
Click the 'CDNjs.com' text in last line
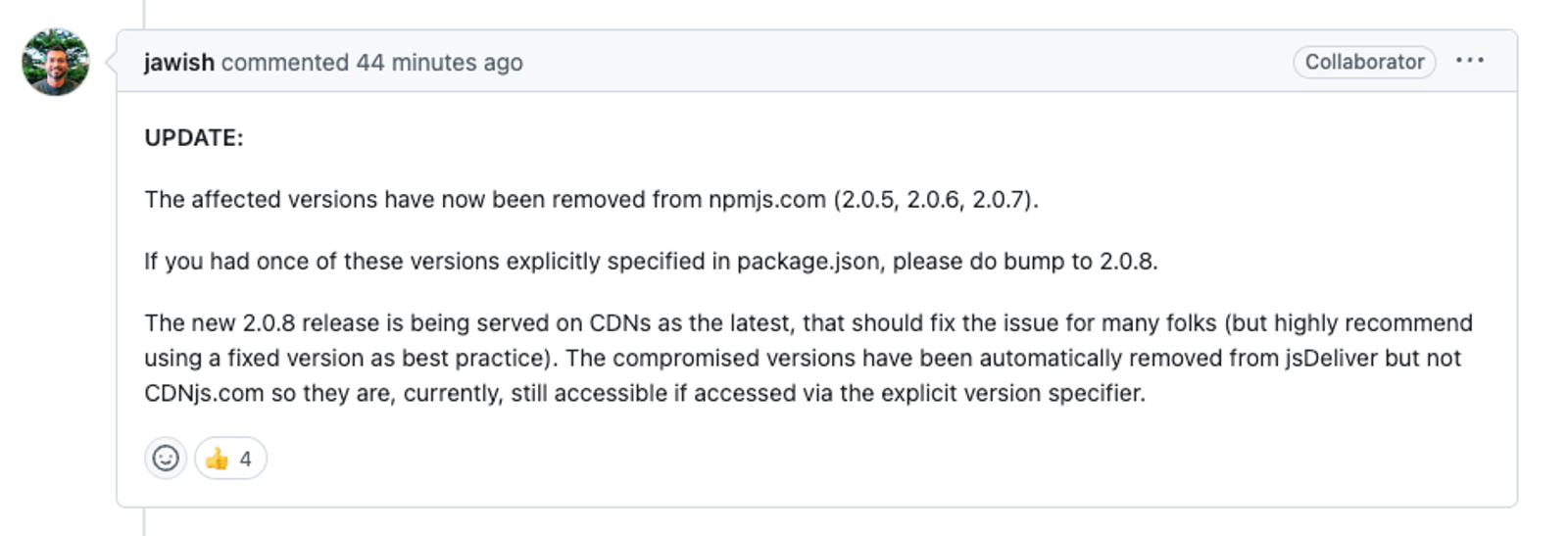204,394
